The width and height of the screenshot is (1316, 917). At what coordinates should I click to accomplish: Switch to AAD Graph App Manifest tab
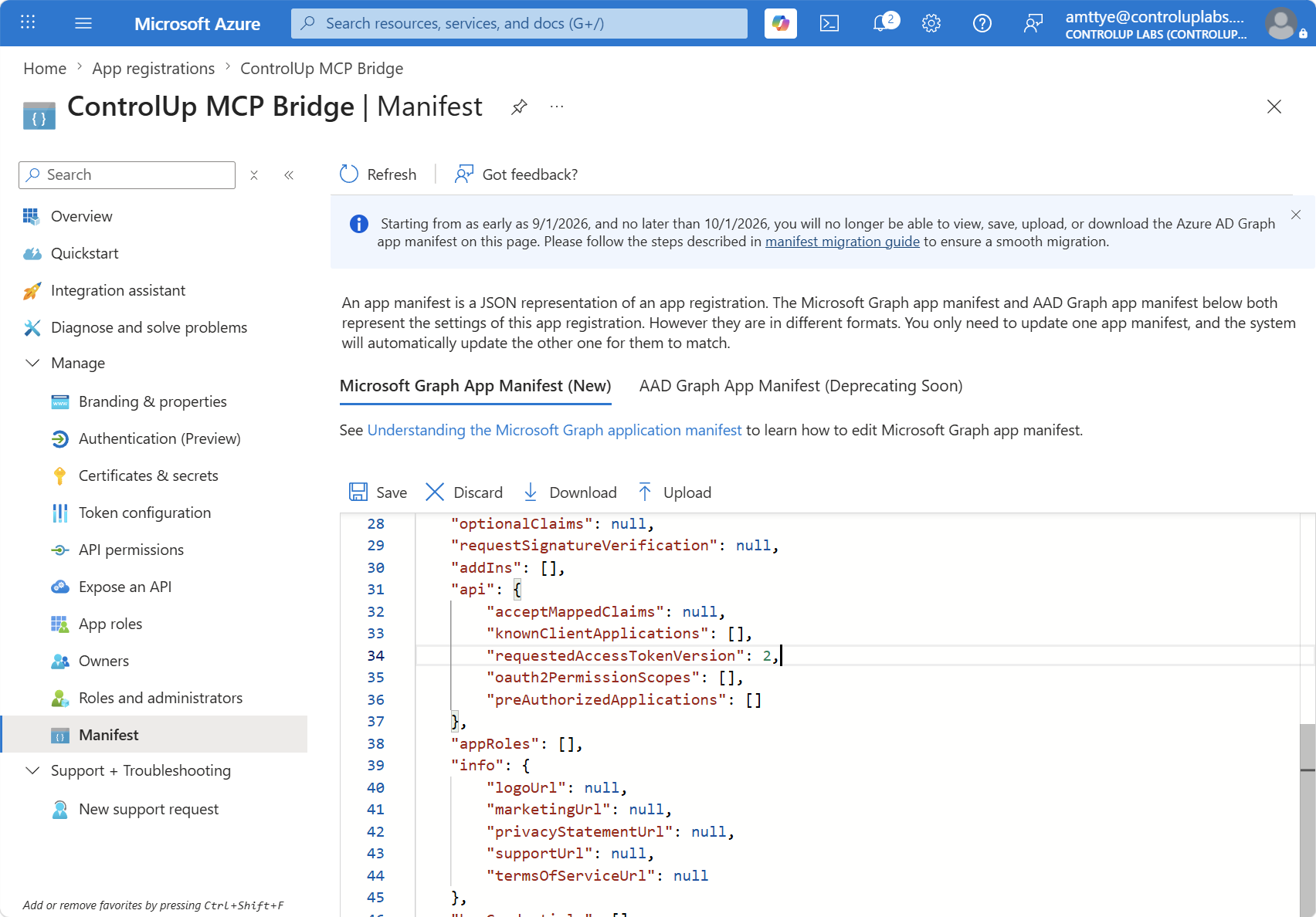point(801,386)
